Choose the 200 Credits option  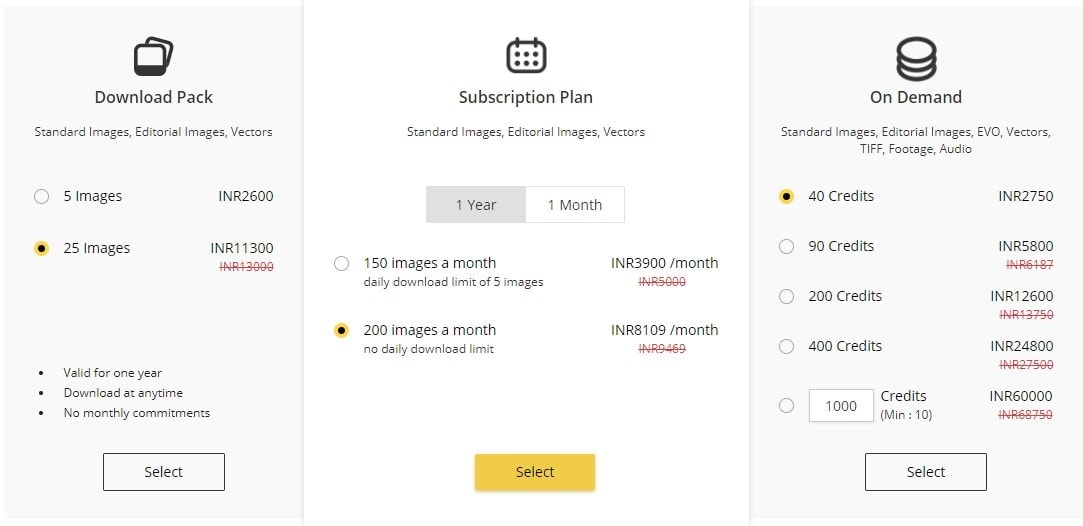tap(786, 297)
